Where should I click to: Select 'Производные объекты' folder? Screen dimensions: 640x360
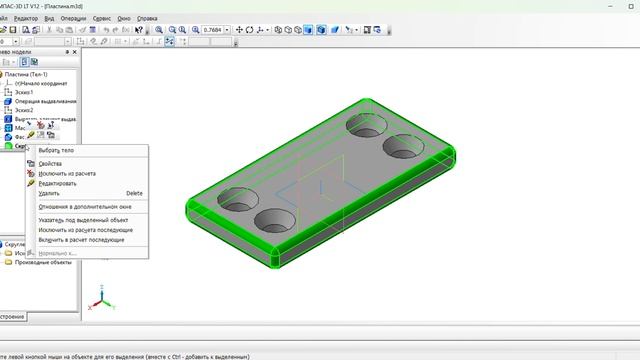coord(43,262)
